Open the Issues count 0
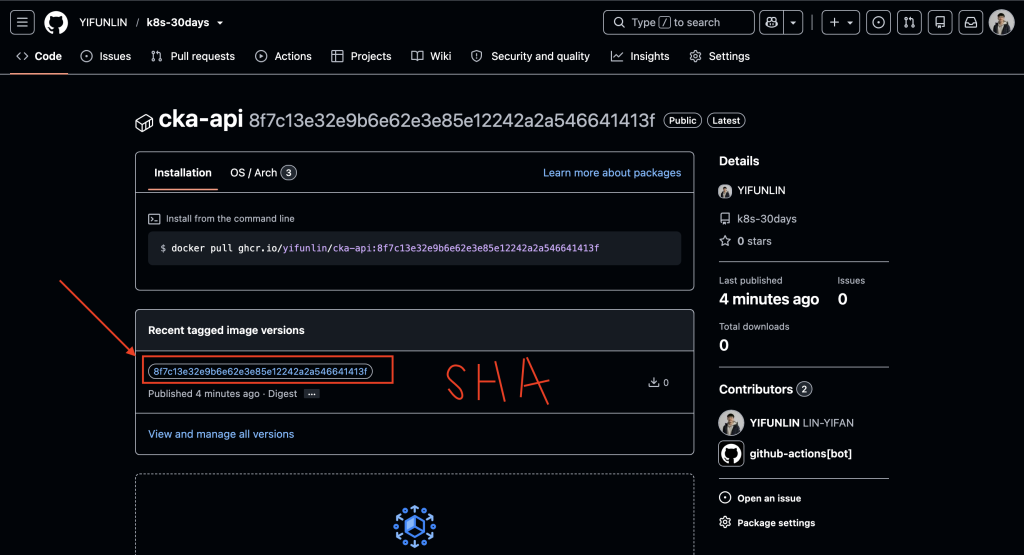 tap(842, 299)
